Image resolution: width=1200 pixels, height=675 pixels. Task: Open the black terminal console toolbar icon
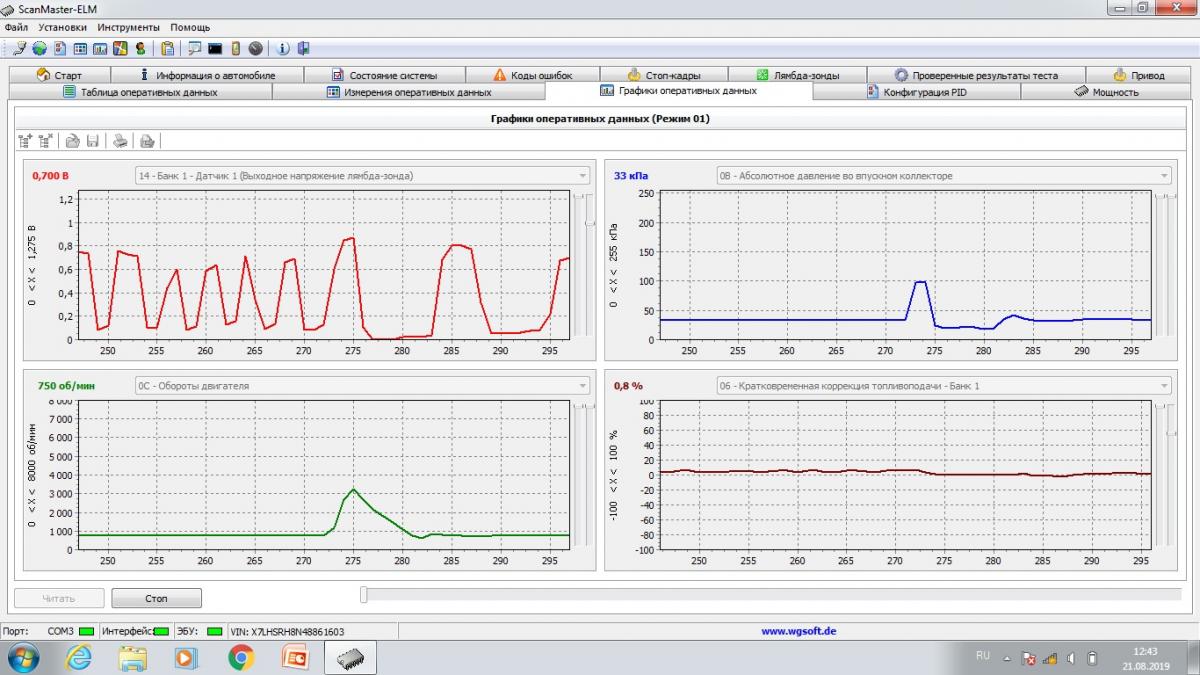point(215,48)
